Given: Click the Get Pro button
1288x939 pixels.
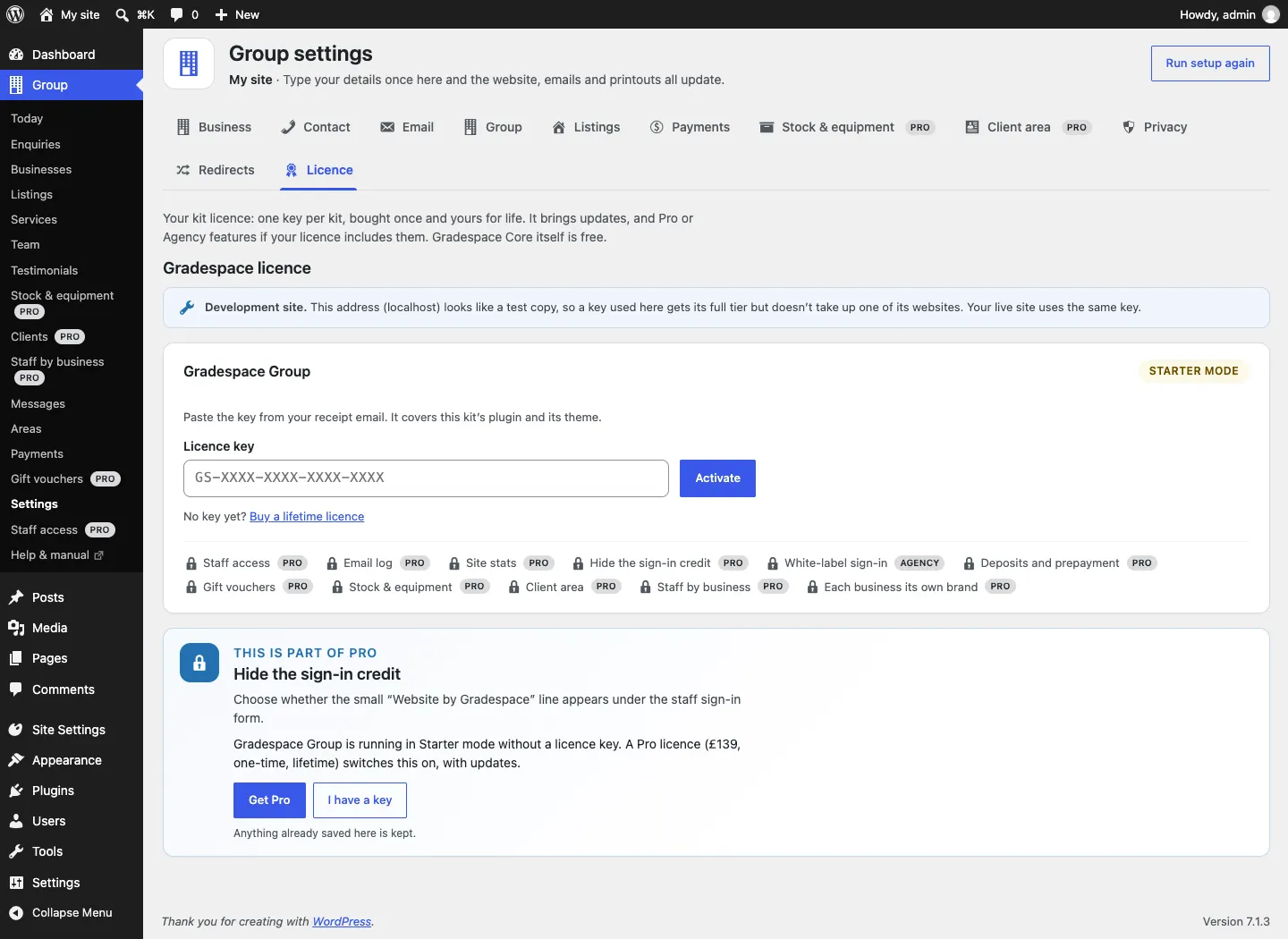Looking at the screenshot, I should tap(269, 800).
